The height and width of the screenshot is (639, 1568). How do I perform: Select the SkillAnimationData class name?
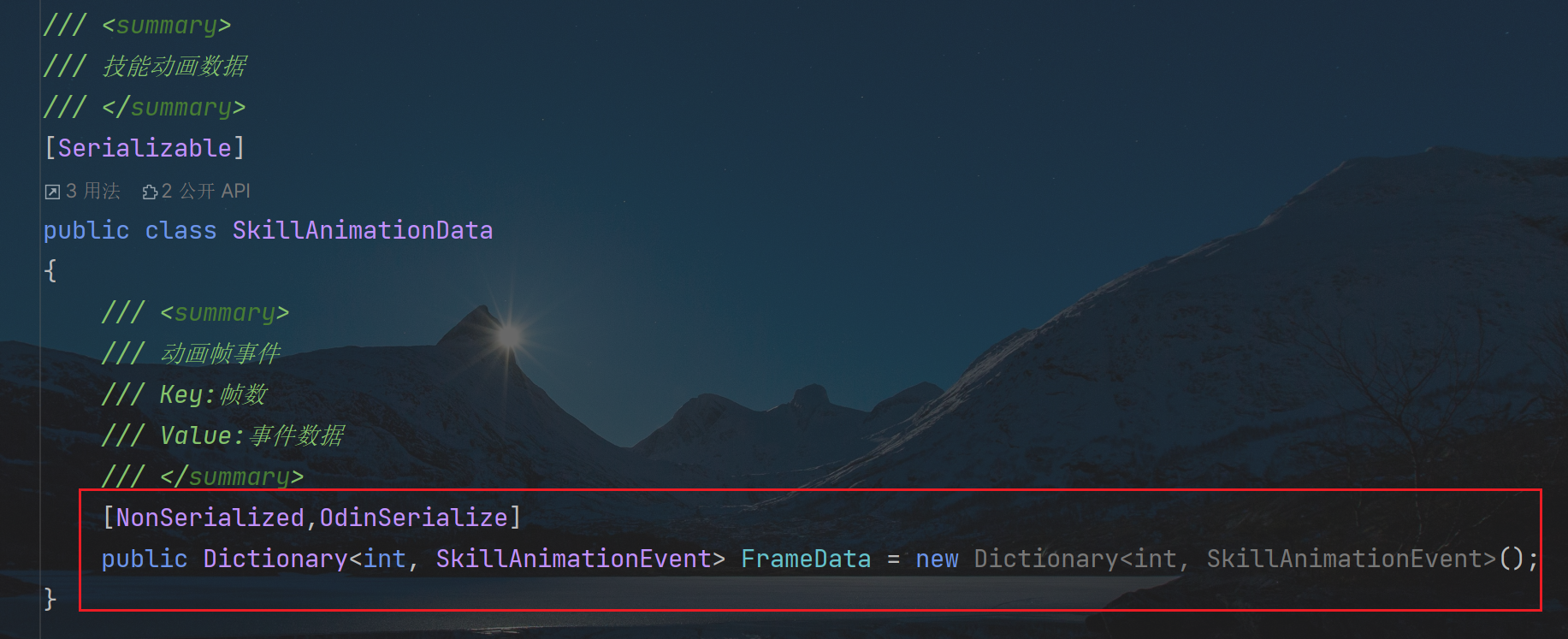coord(363,230)
